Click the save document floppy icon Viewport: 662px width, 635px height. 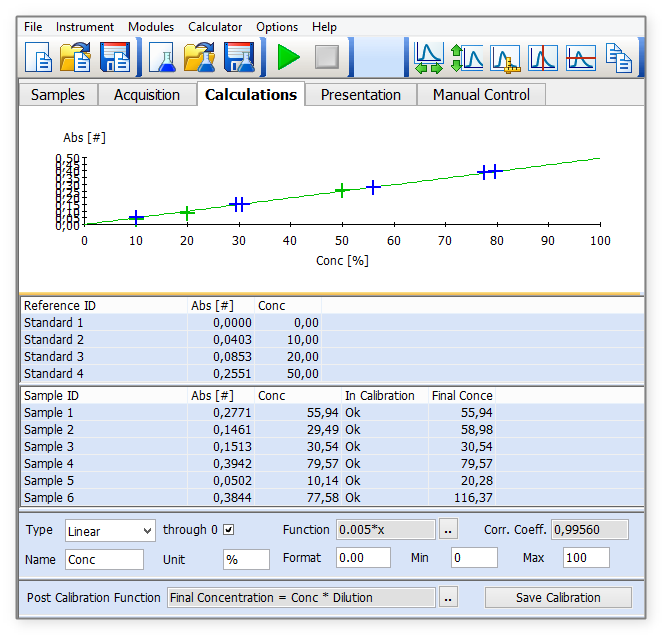click(x=115, y=57)
